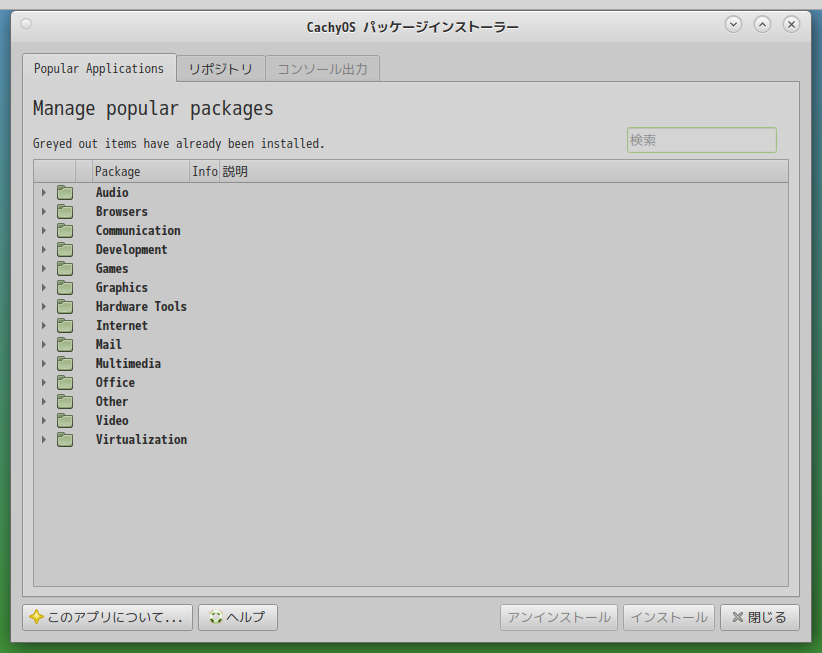Screen dimensions: 822x653
Task: Click the アンインストール button
Action: pyautogui.click(x=559, y=617)
